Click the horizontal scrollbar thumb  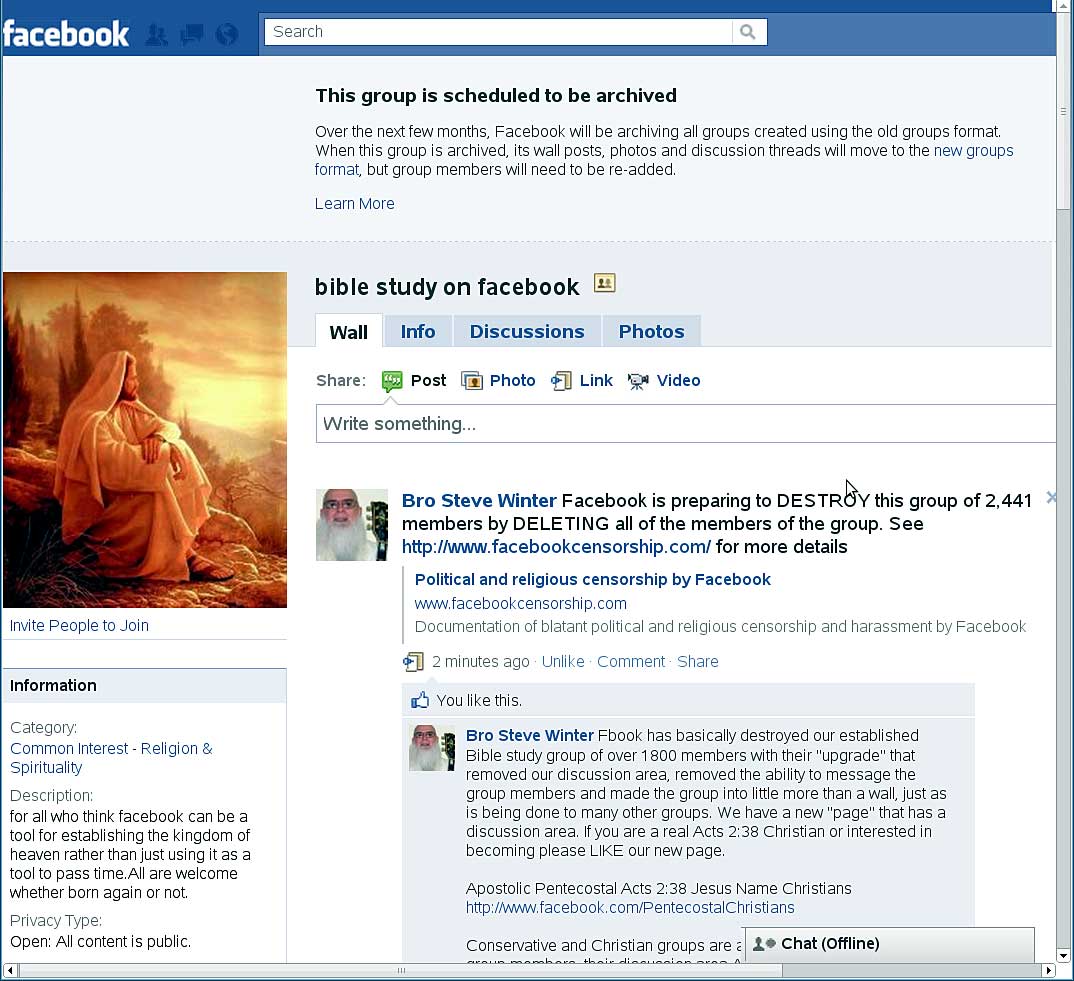tap(401, 971)
